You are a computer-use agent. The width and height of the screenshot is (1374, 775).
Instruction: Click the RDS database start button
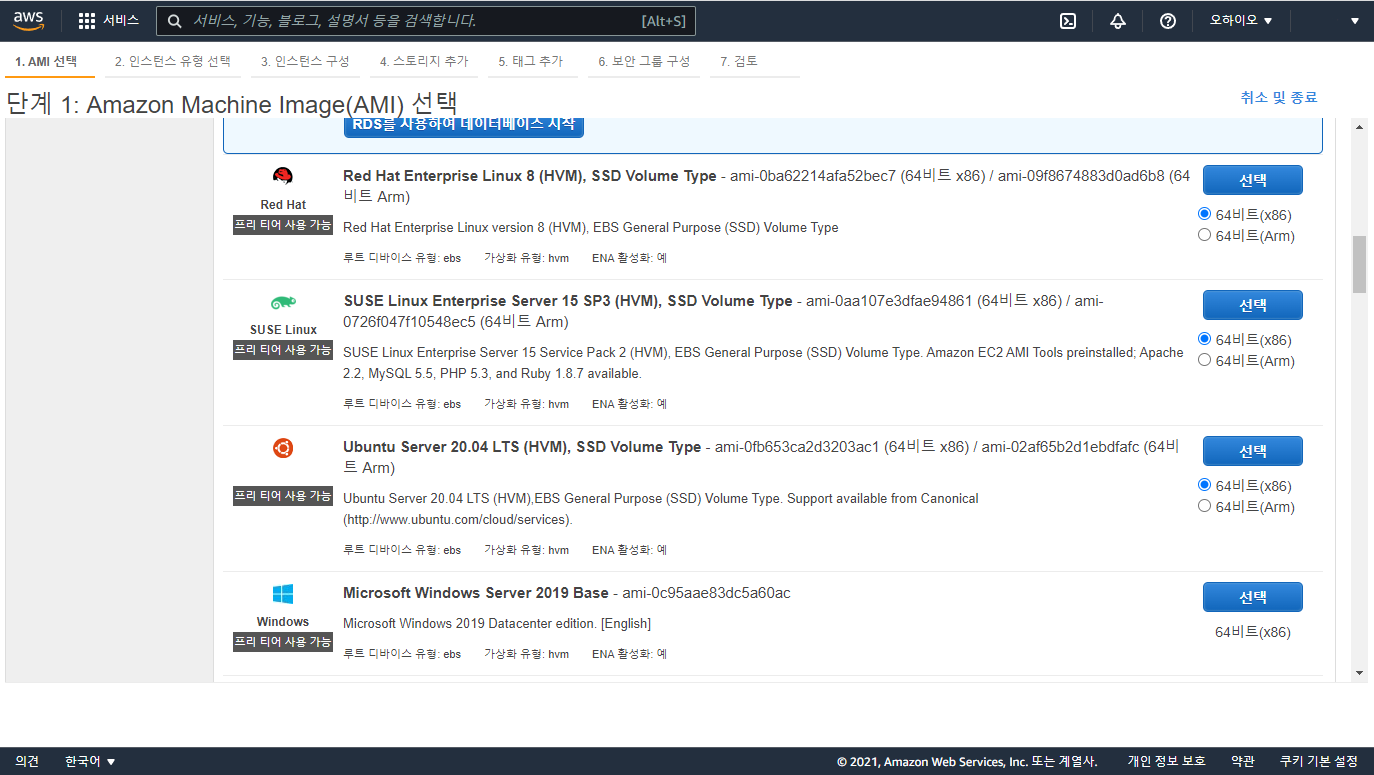[464, 125]
